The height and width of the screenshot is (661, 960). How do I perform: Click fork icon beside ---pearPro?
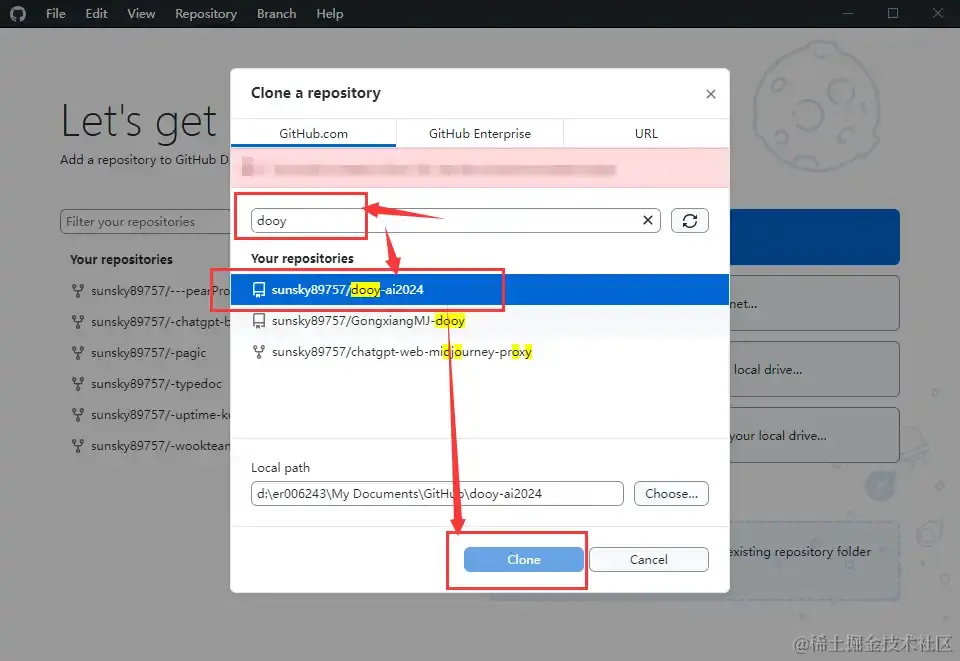[x=78, y=291]
